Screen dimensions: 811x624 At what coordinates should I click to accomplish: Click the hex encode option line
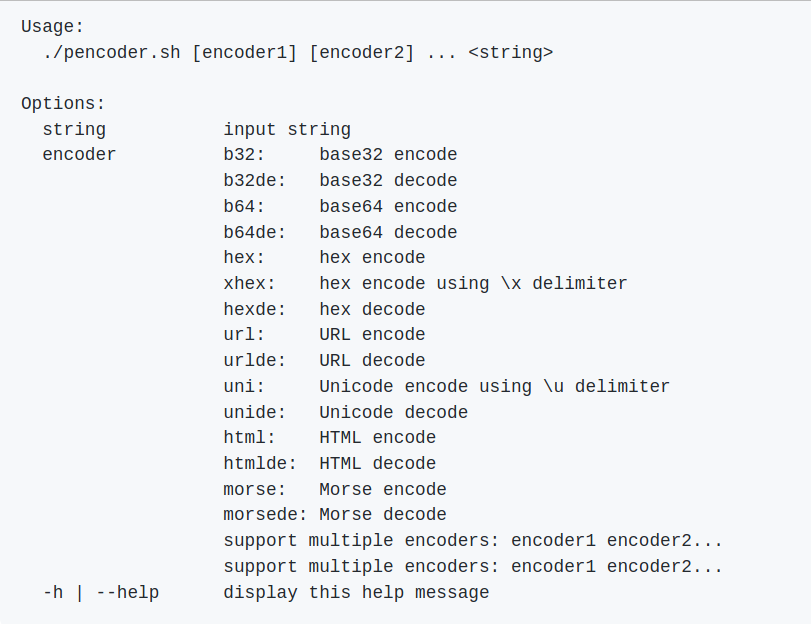[x=324, y=258]
